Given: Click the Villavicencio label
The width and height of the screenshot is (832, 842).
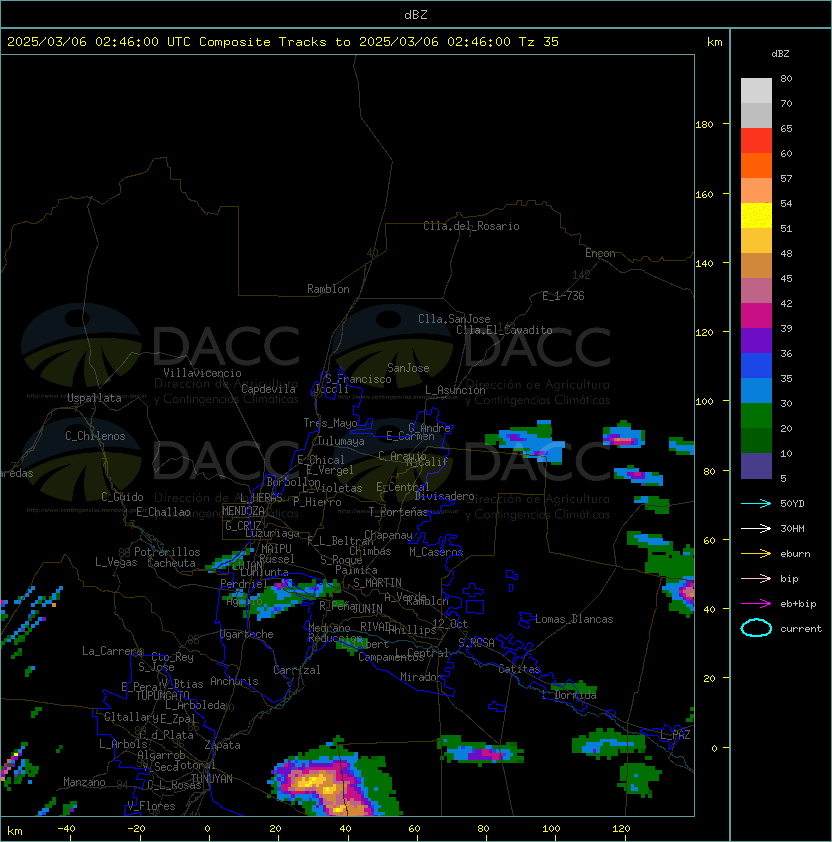Looking at the screenshot, I should pos(202,373).
